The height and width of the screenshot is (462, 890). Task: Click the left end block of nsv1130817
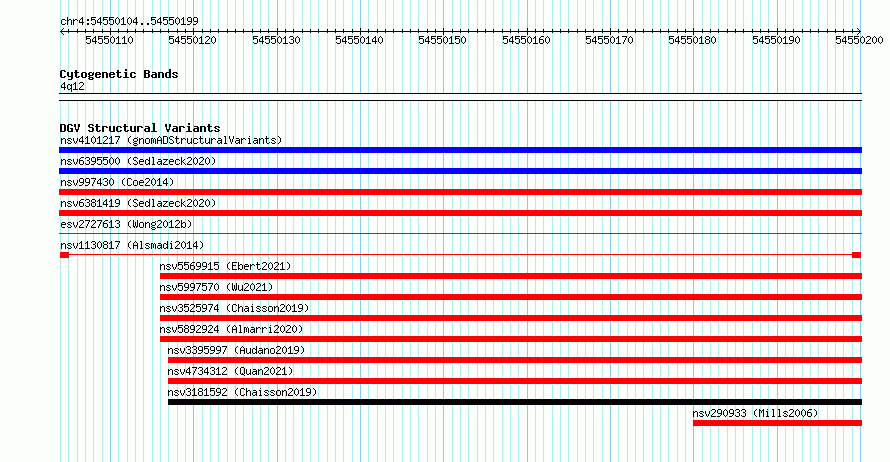64,255
